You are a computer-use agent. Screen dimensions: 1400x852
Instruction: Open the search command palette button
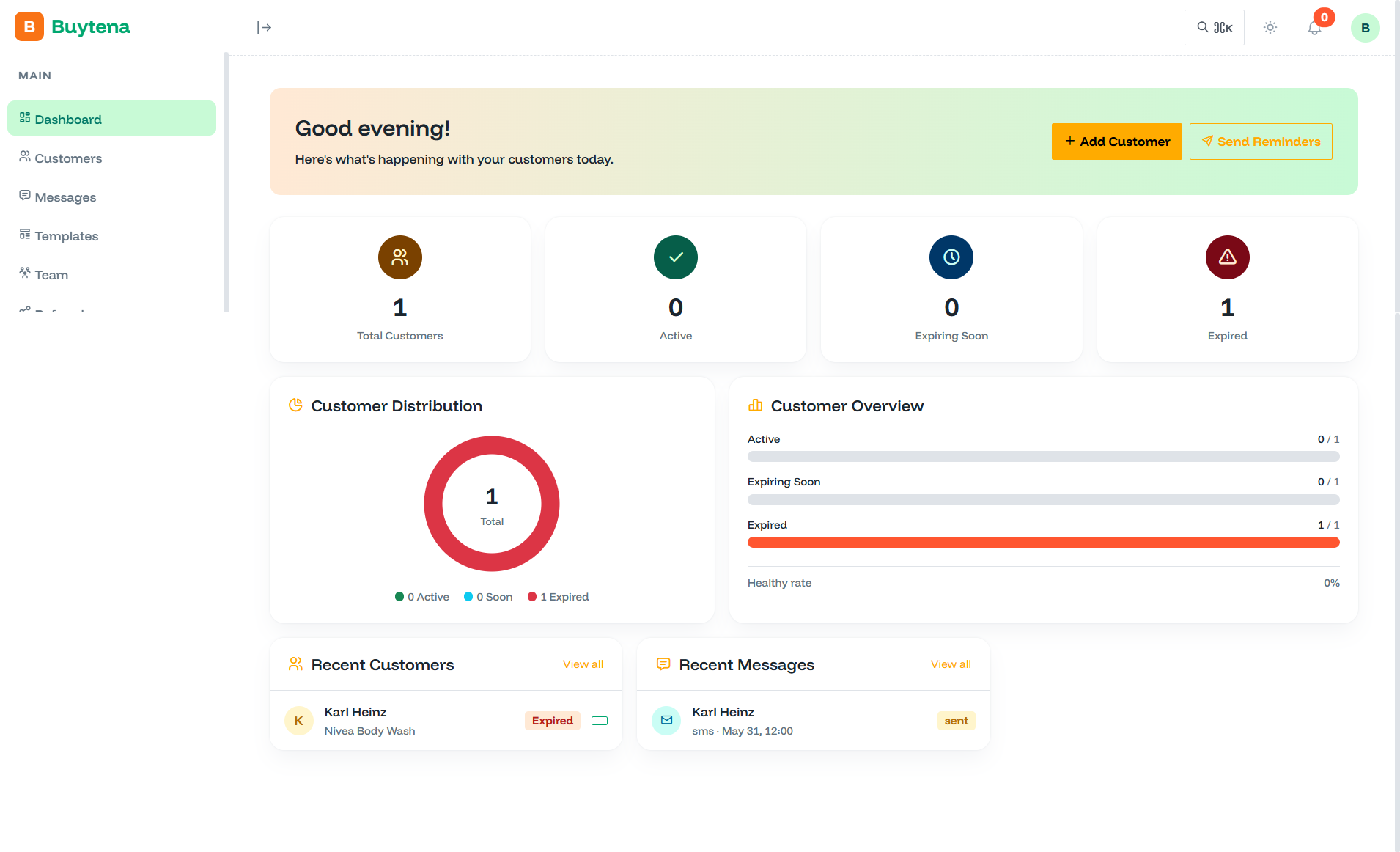(x=1214, y=28)
